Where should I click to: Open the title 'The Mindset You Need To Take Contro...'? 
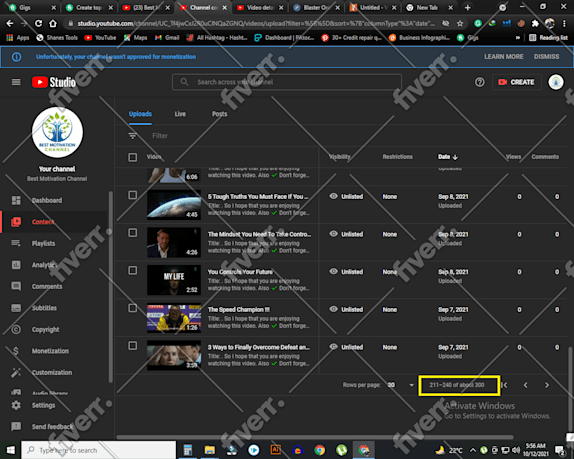(x=259, y=234)
